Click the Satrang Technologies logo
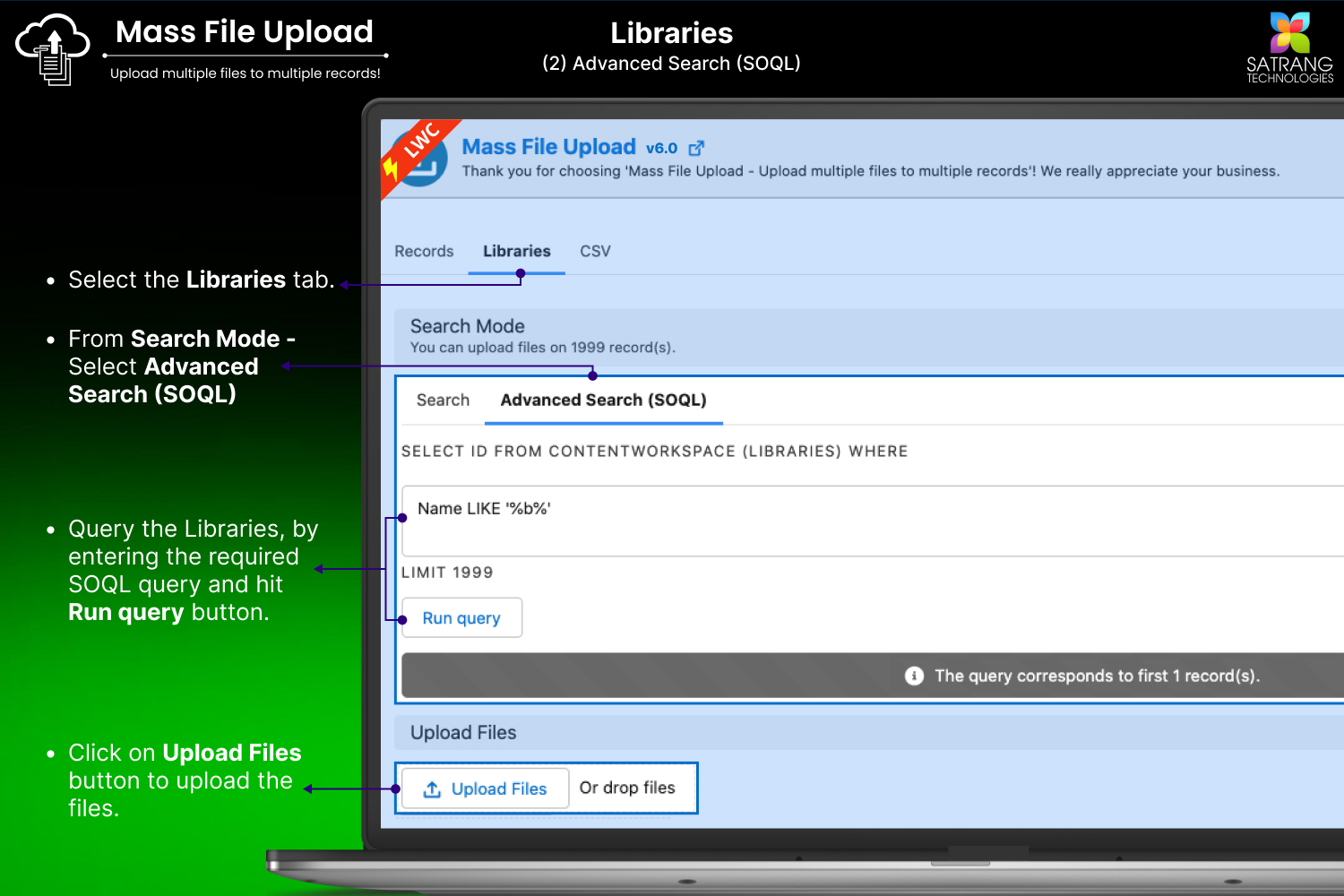This screenshot has width=1344, height=896. click(1289, 47)
